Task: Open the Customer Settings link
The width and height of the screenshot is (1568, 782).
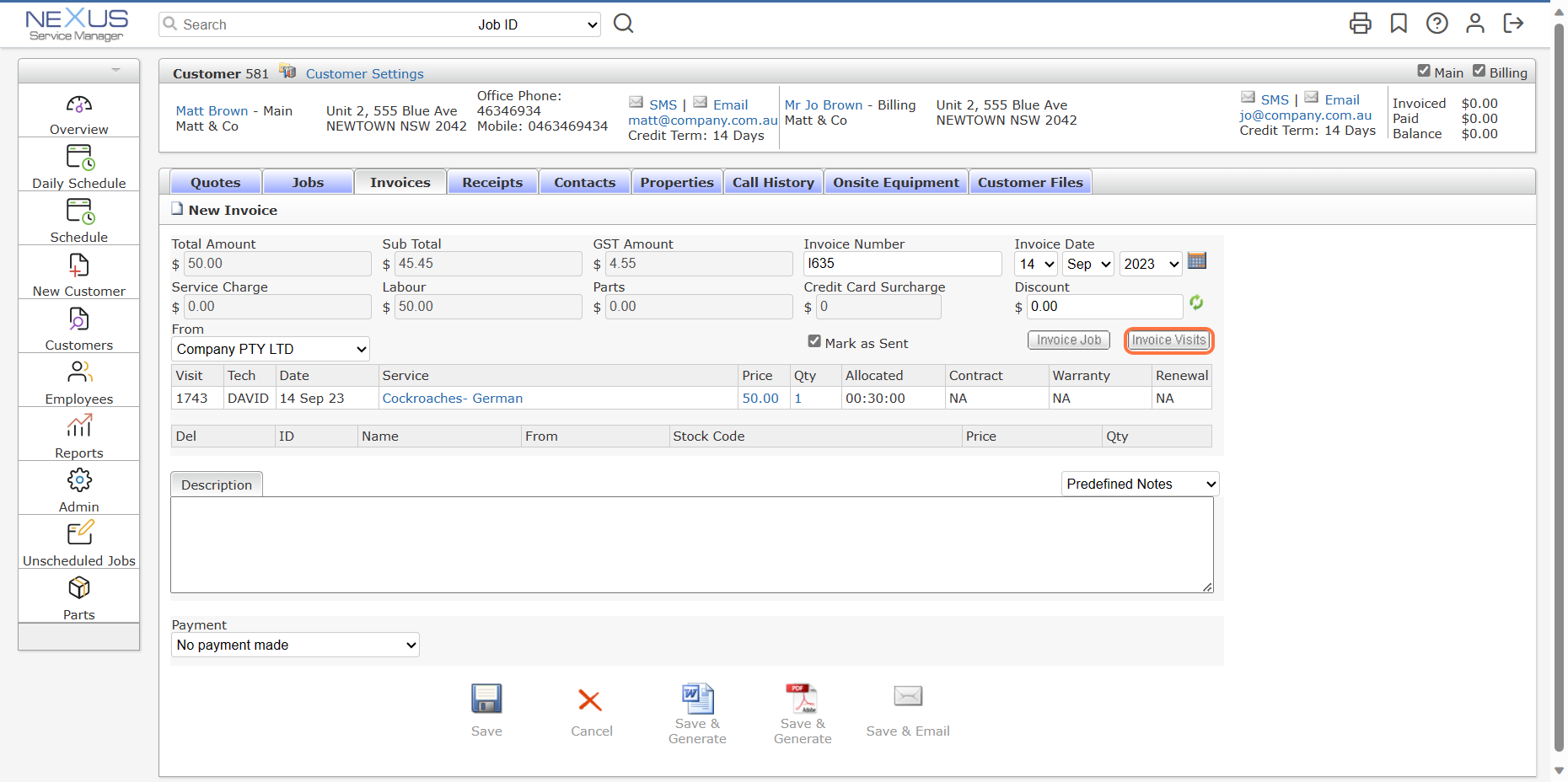Action: click(x=364, y=74)
